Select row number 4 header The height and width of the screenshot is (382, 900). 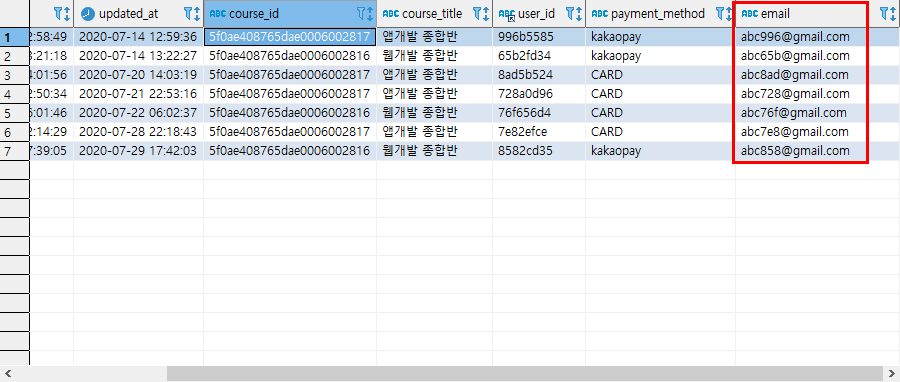(14, 94)
